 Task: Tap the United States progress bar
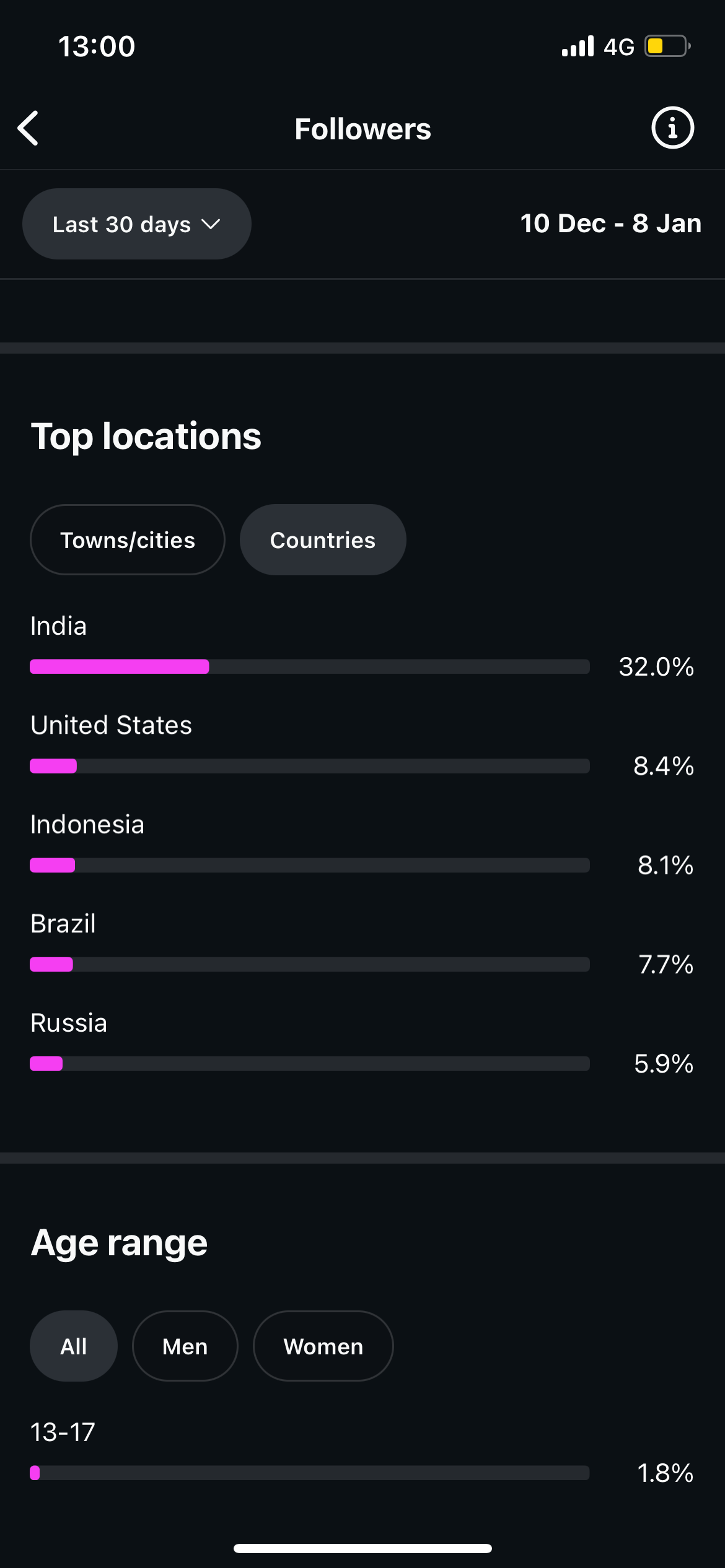click(309, 766)
